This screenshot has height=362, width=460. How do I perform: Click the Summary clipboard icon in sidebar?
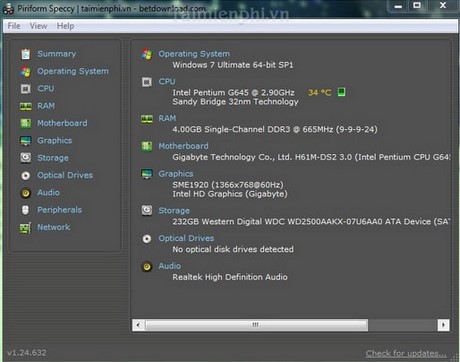26,54
